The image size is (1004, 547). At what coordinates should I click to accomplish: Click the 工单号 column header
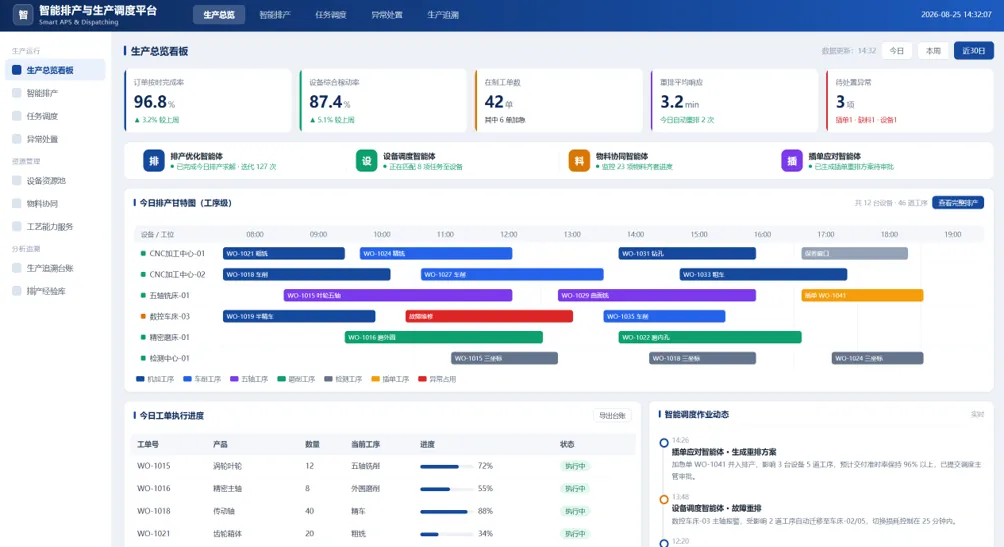click(148, 444)
